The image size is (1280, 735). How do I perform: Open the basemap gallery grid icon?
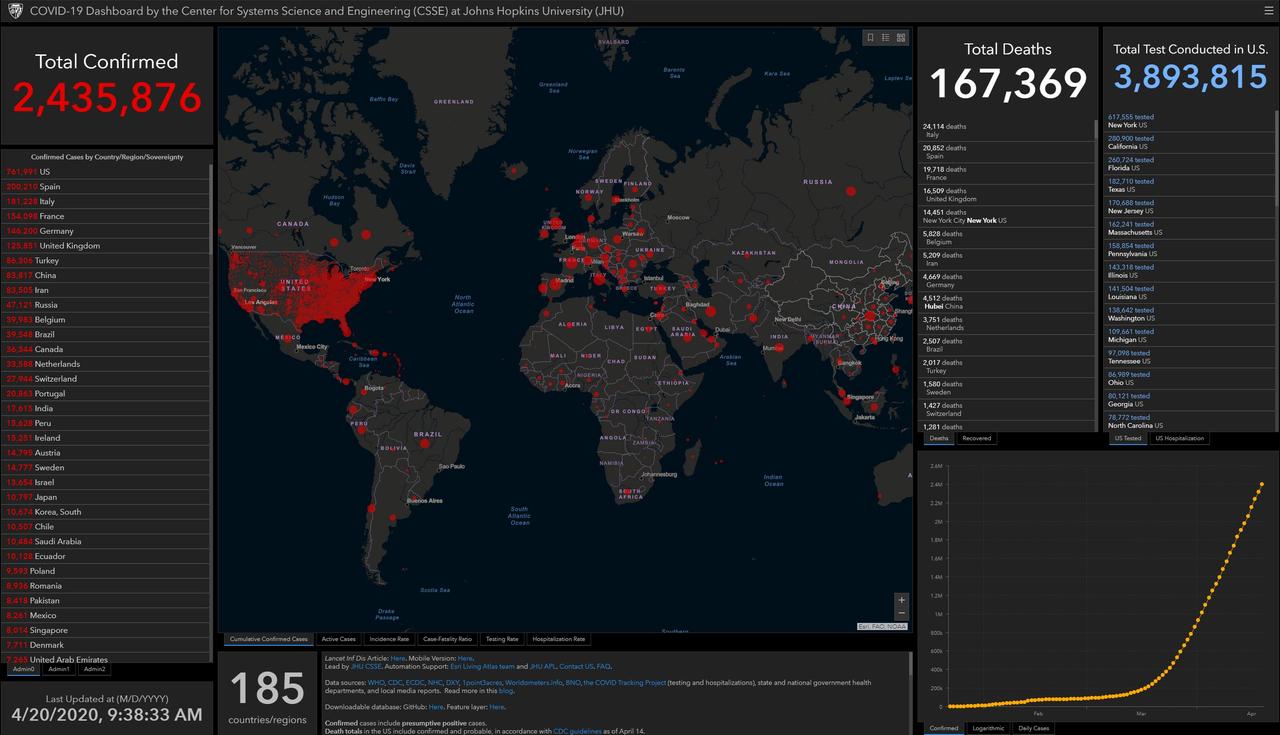(901, 38)
